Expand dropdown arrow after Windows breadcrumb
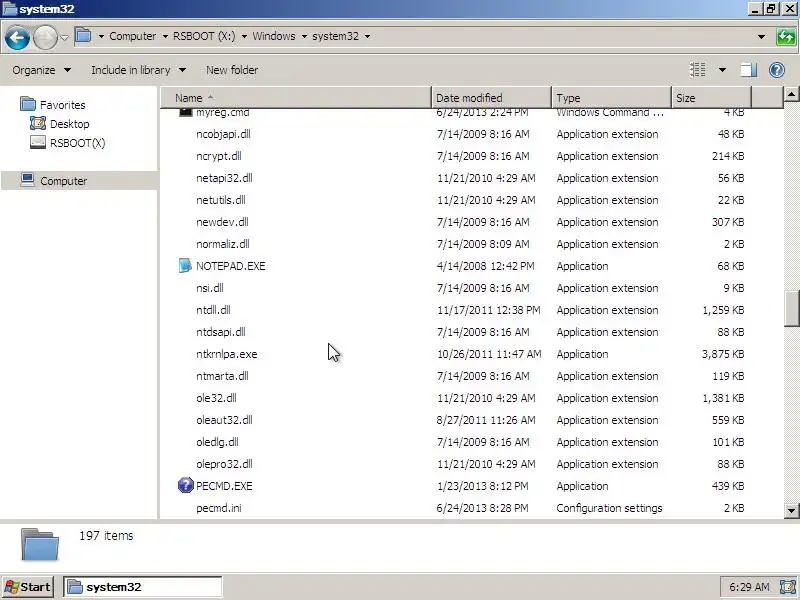 (304, 36)
